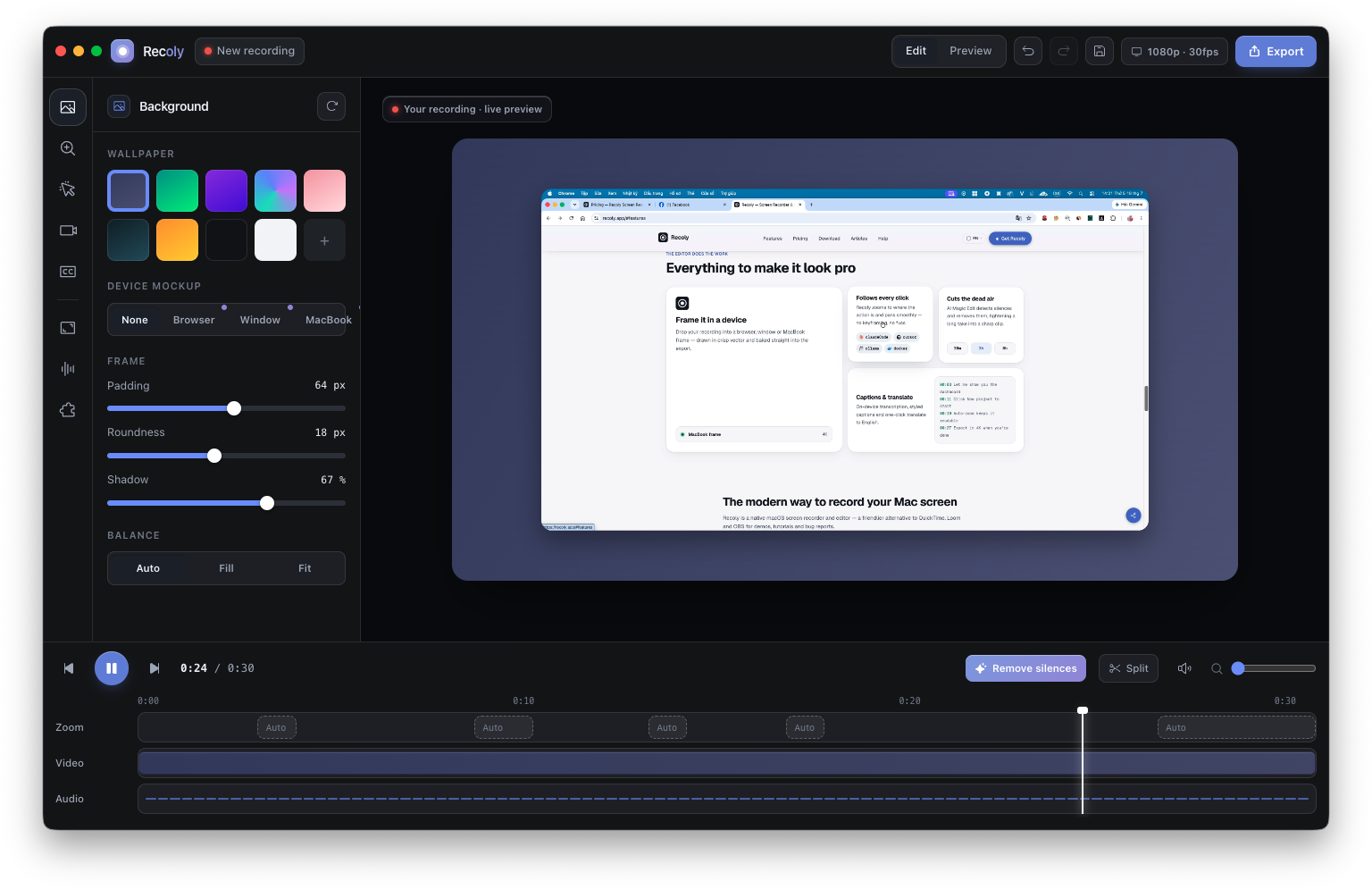Choose the purple wallpaper swatch
This screenshot has height=889, width=1372.
tap(226, 191)
